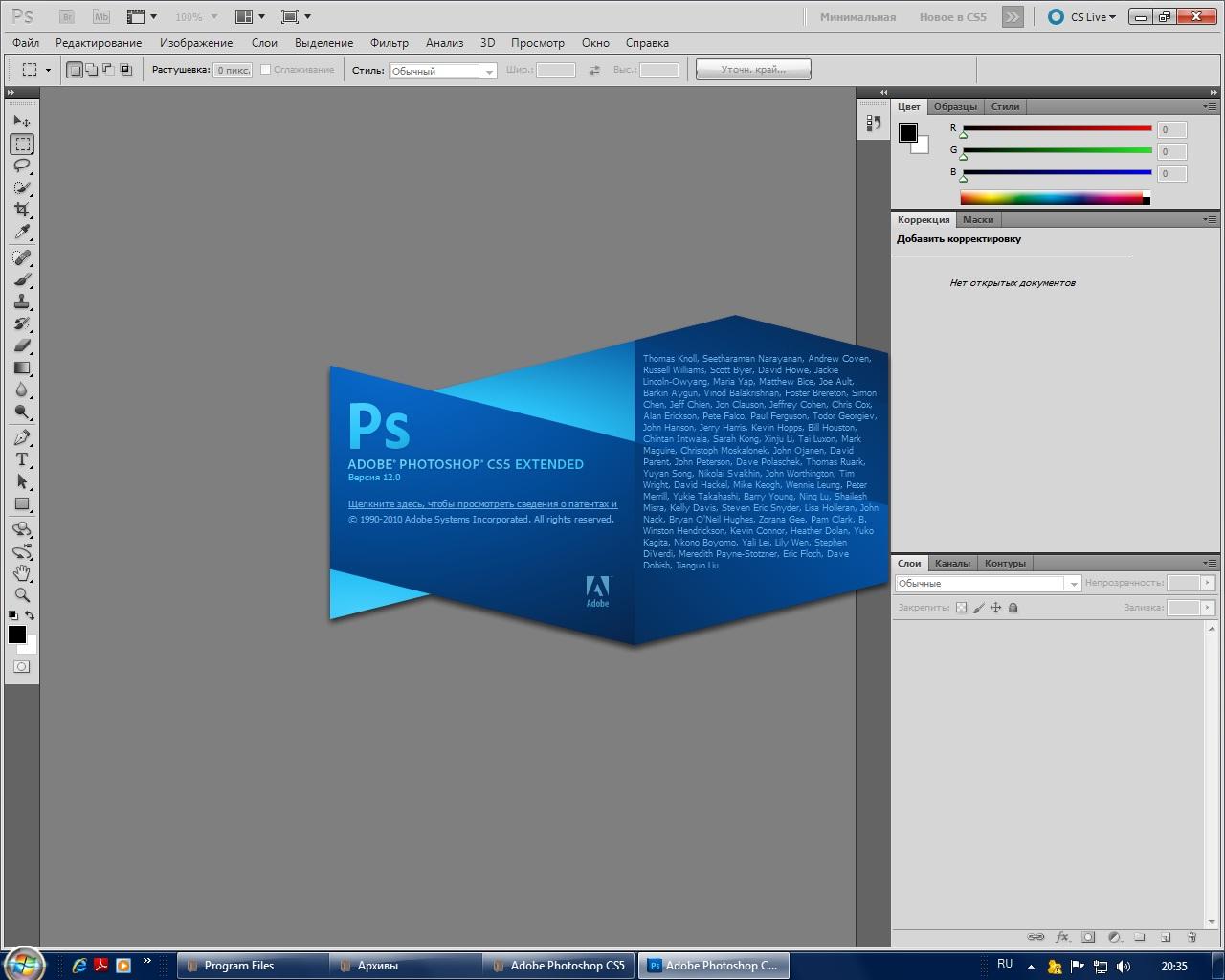The height and width of the screenshot is (980, 1225).
Task: Open the patent information link
Action: [x=482, y=503]
